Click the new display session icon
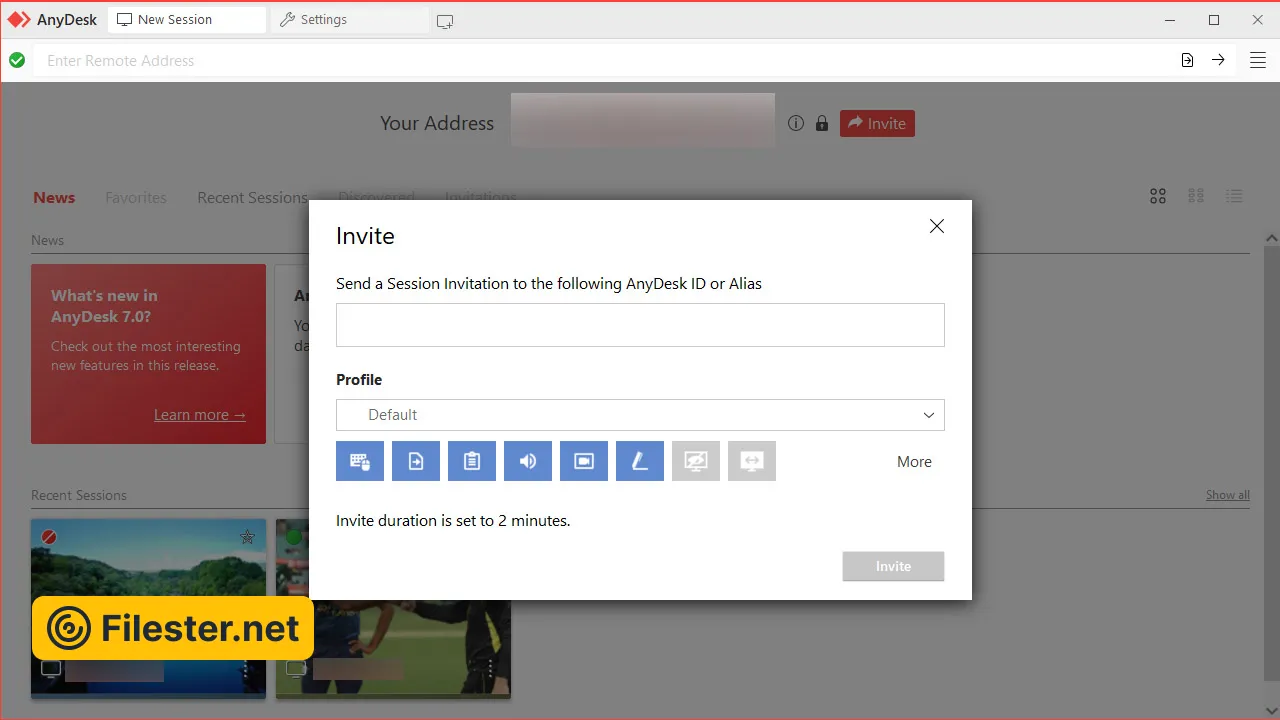The width and height of the screenshot is (1280, 720). click(445, 21)
